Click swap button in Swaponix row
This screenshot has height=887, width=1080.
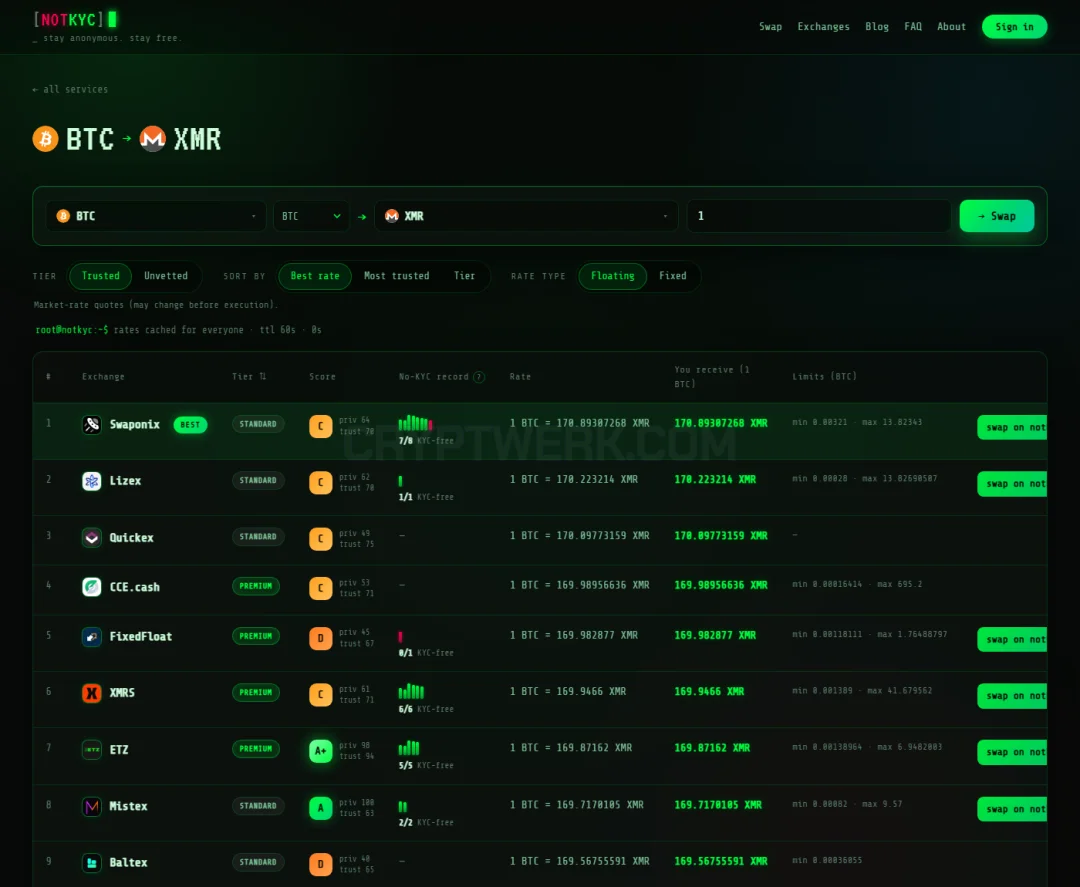(x=1012, y=428)
